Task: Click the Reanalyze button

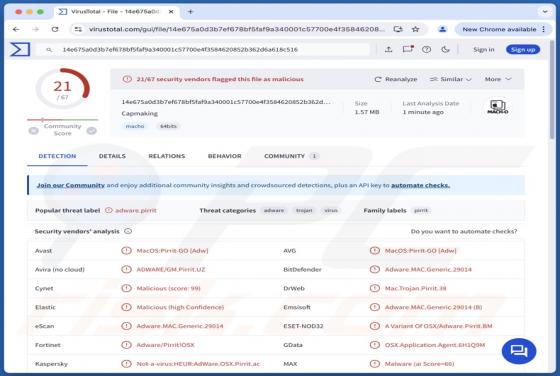Action: point(396,79)
